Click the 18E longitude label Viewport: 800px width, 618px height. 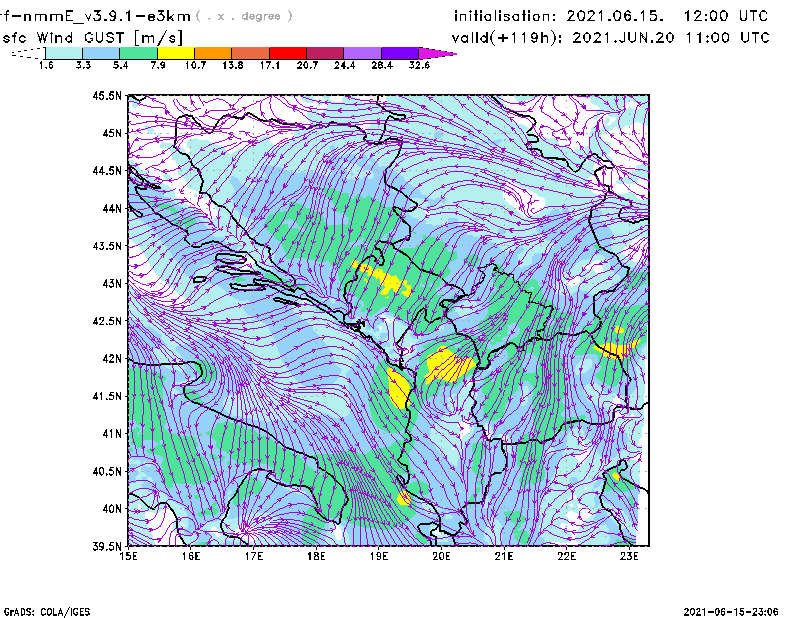(316, 556)
